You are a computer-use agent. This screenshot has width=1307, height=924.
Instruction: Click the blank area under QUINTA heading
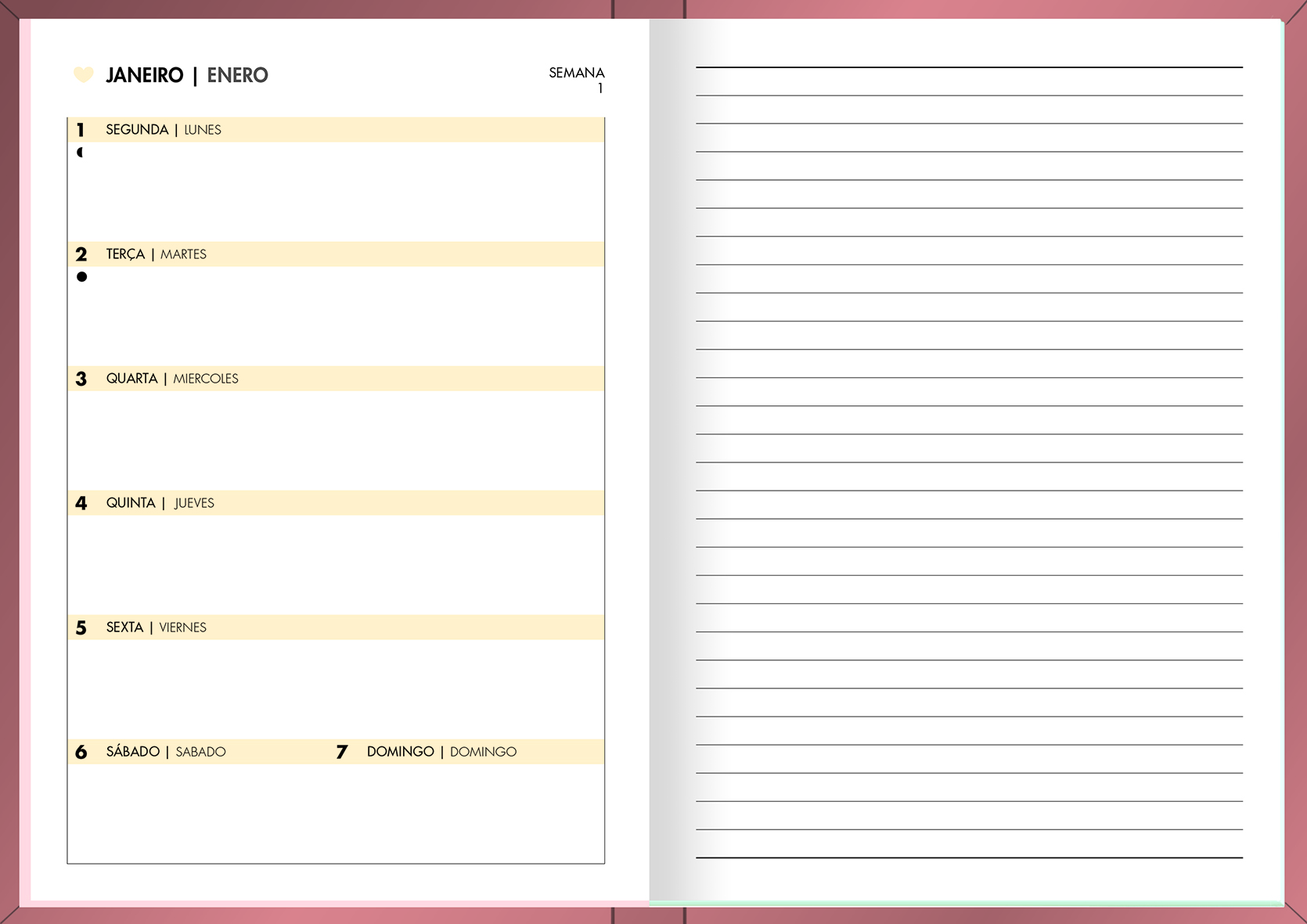[x=335, y=563]
